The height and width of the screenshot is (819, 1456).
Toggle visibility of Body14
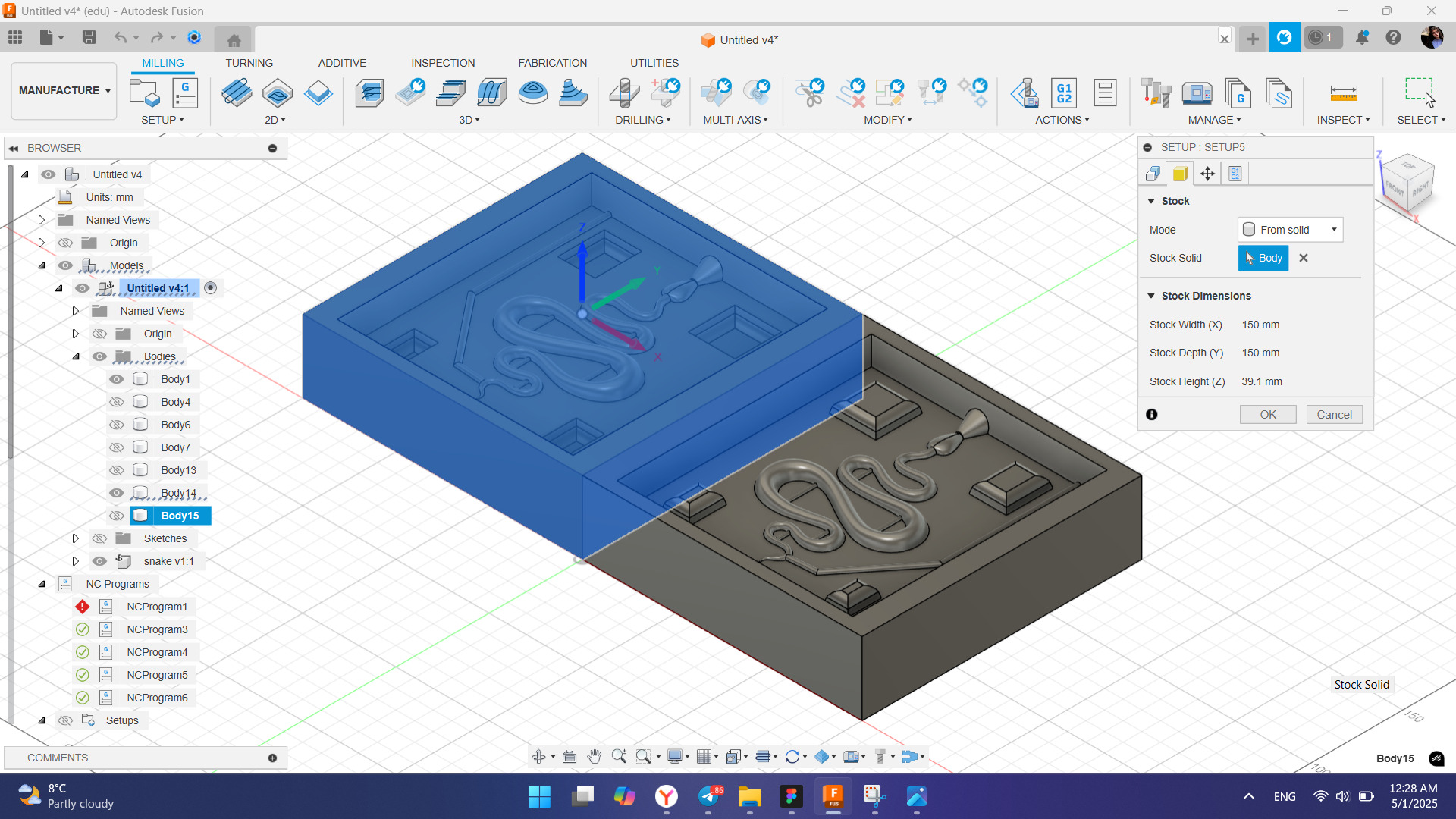(116, 493)
